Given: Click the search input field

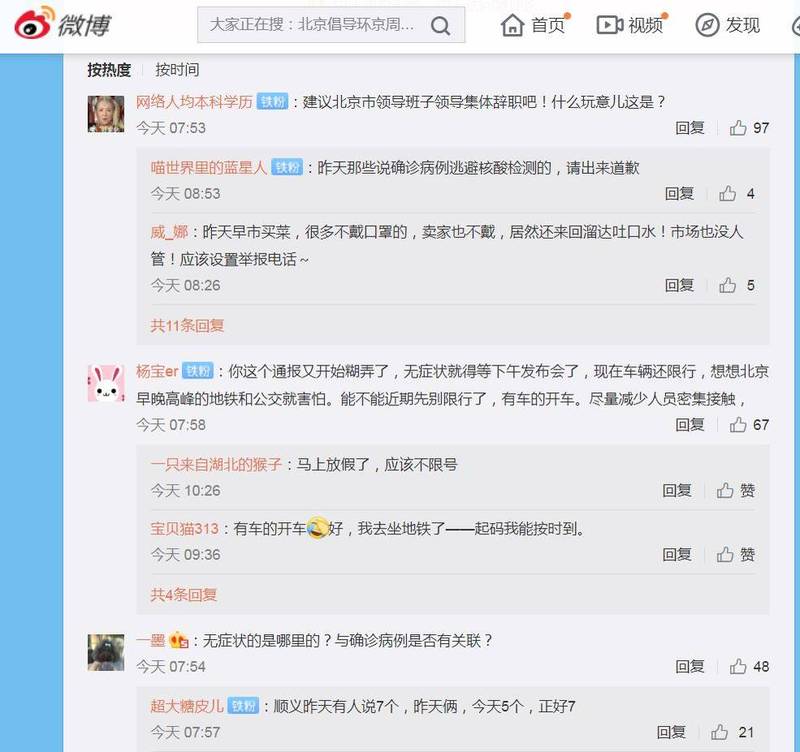Looking at the screenshot, I should point(312,25).
